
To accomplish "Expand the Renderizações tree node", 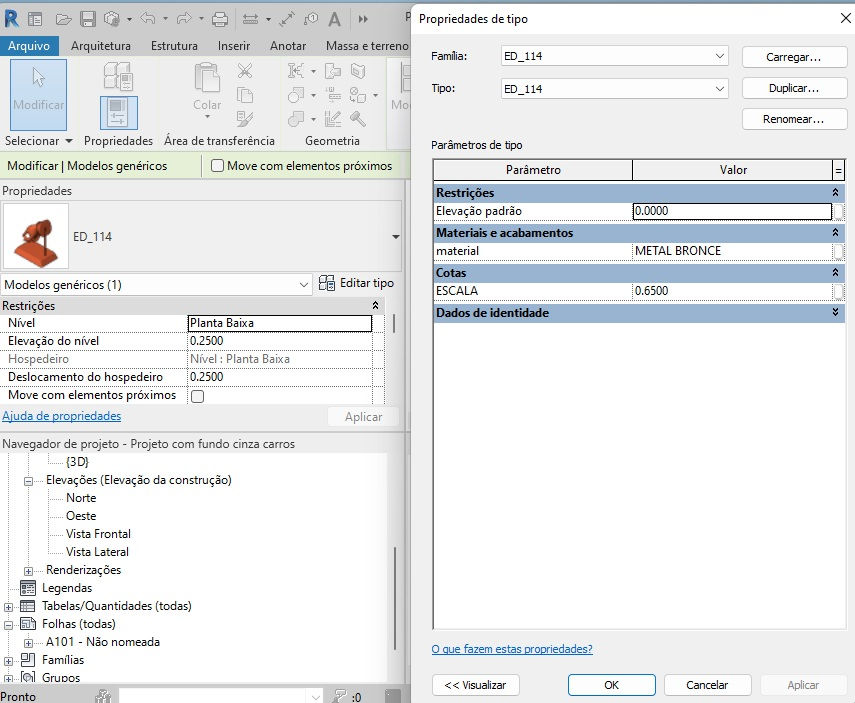I will click(28, 571).
